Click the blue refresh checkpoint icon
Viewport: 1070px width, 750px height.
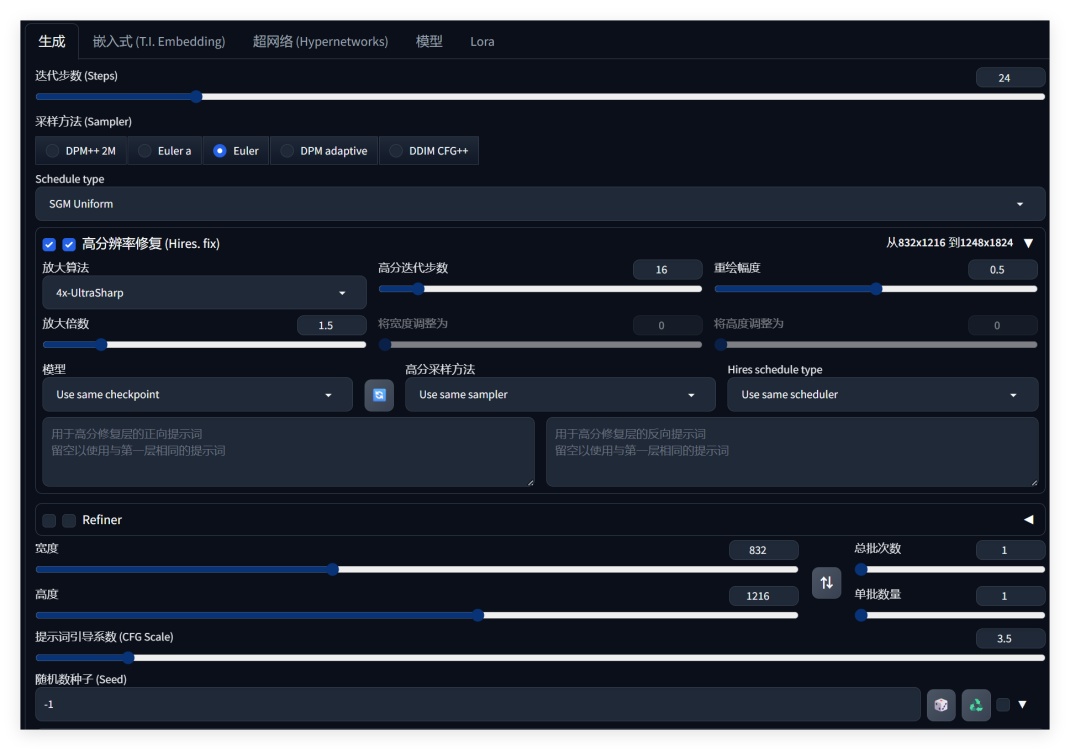click(x=379, y=395)
